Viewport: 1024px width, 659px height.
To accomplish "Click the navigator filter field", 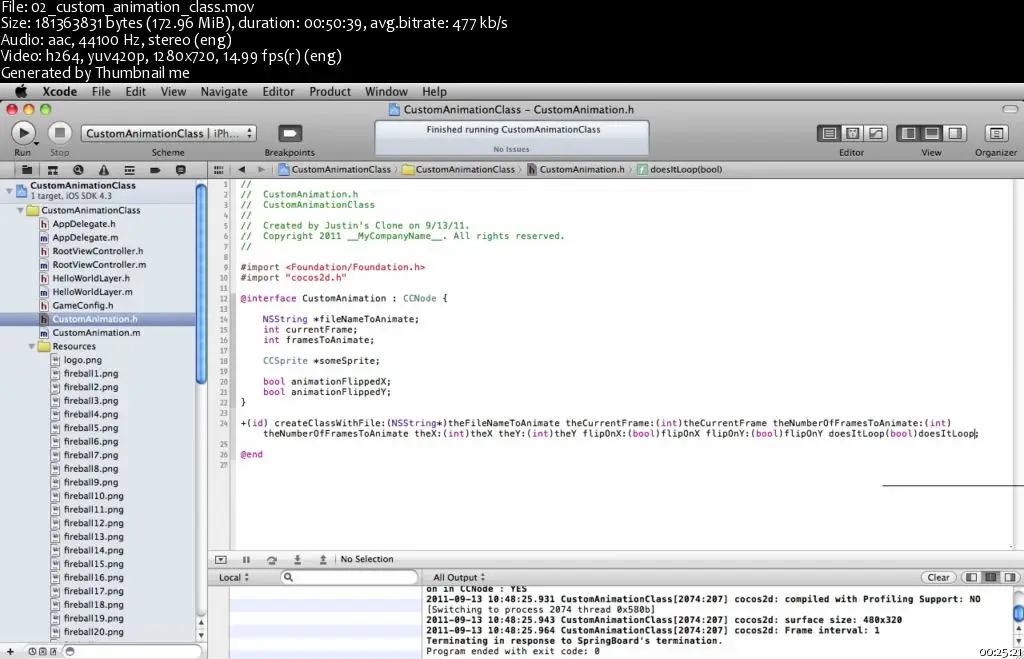I will click(133, 652).
